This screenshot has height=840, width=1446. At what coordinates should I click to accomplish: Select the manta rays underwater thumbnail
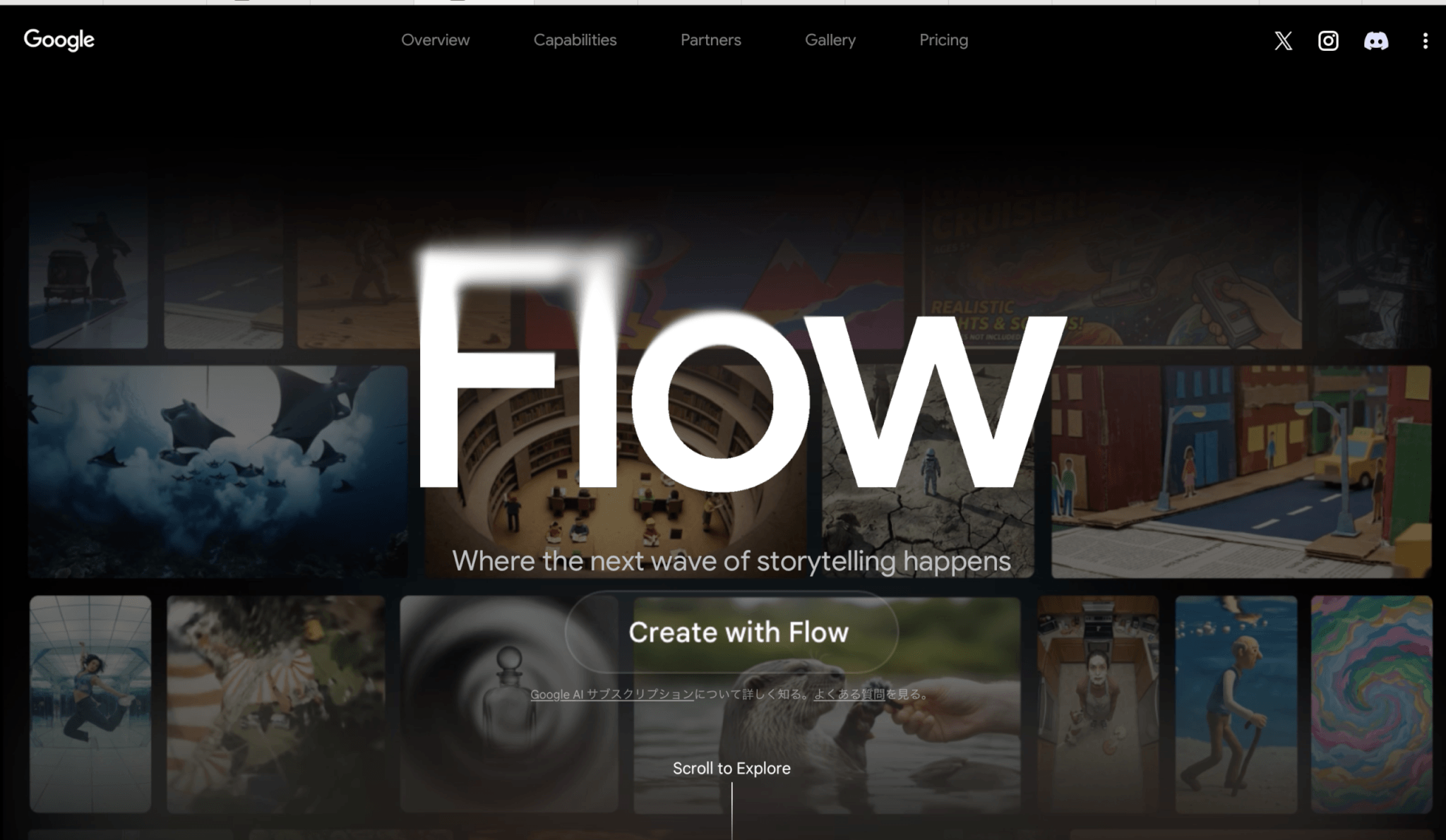[x=217, y=471]
